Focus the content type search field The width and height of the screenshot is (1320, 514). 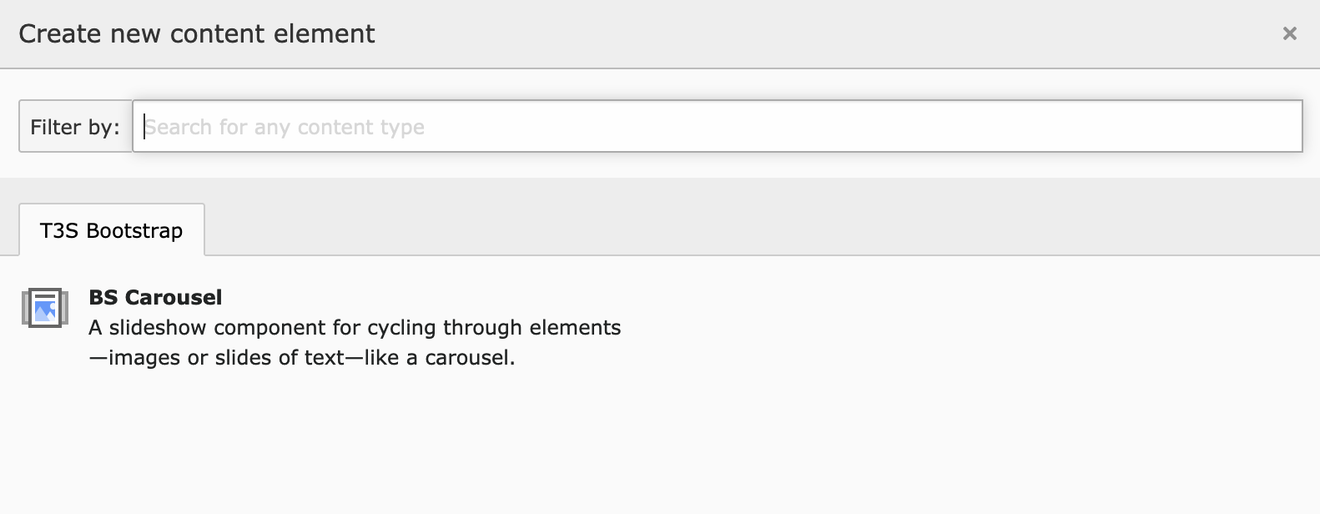(717, 127)
